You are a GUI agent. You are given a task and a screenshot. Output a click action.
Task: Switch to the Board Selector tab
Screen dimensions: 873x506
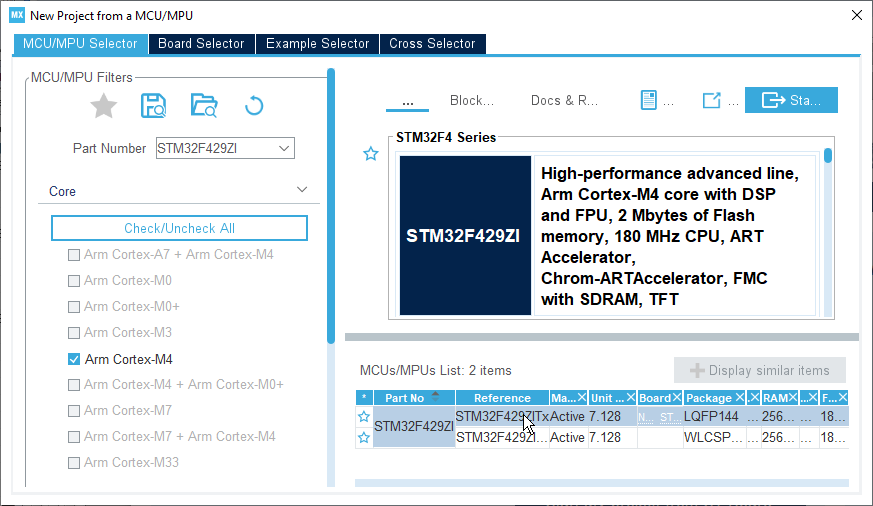(201, 43)
